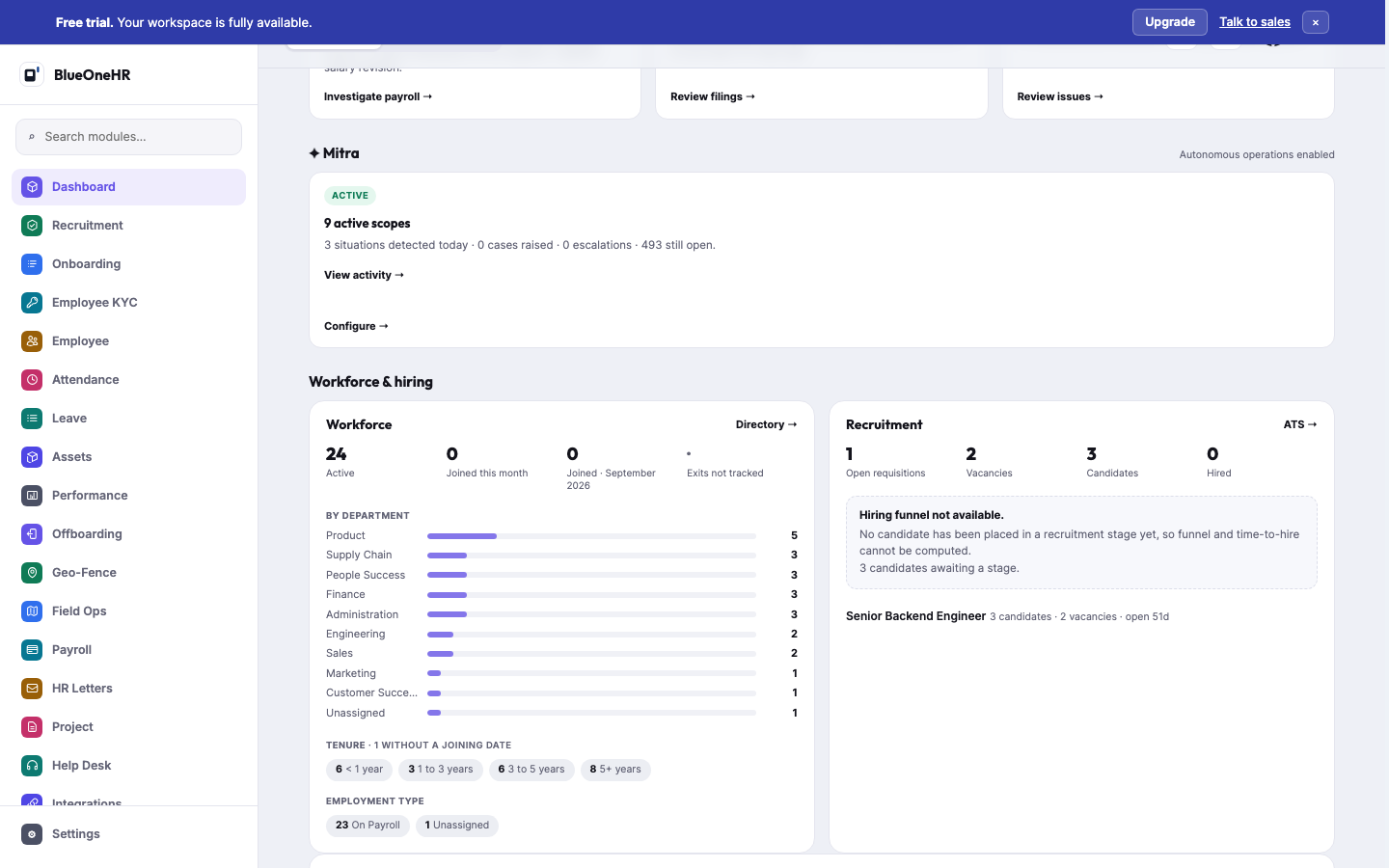Image resolution: width=1389 pixels, height=868 pixels.
Task: Click the Dashboard sidebar icon
Action: tap(32, 187)
